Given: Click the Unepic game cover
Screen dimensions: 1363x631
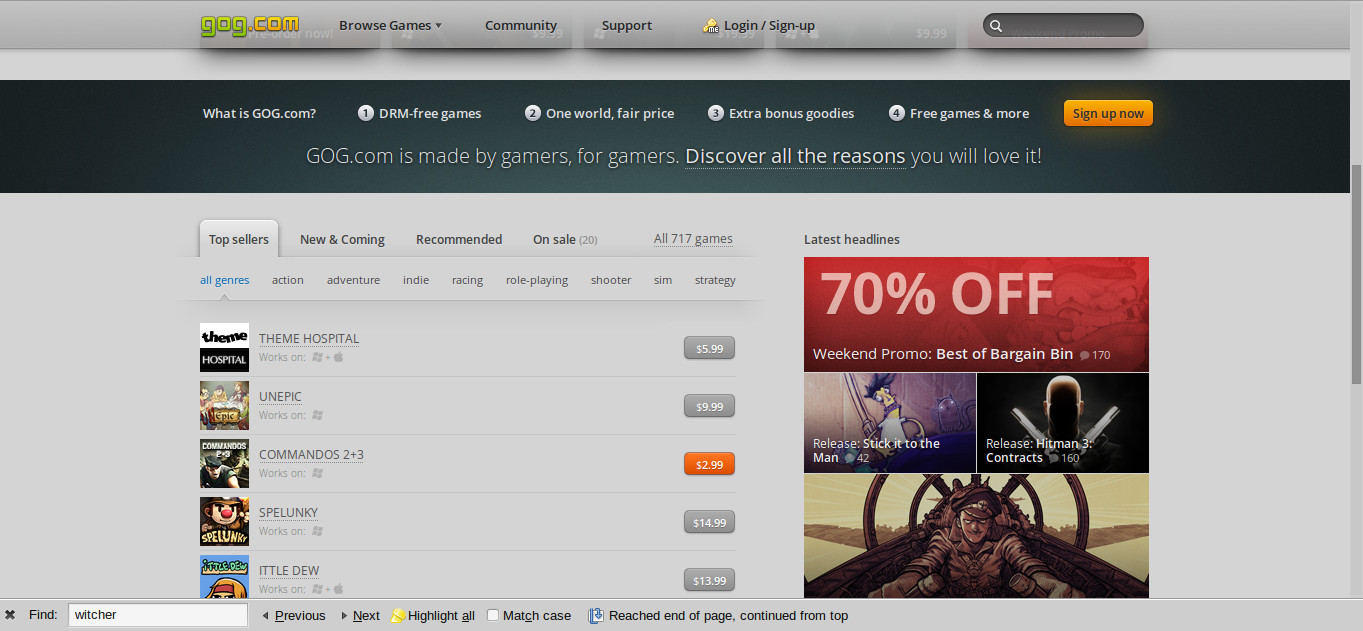Looking at the screenshot, I should tap(224, 405).
